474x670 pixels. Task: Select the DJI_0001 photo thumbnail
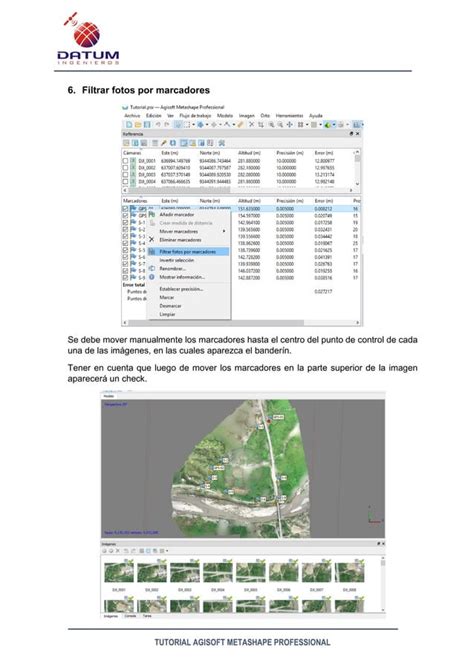(119, 572)
